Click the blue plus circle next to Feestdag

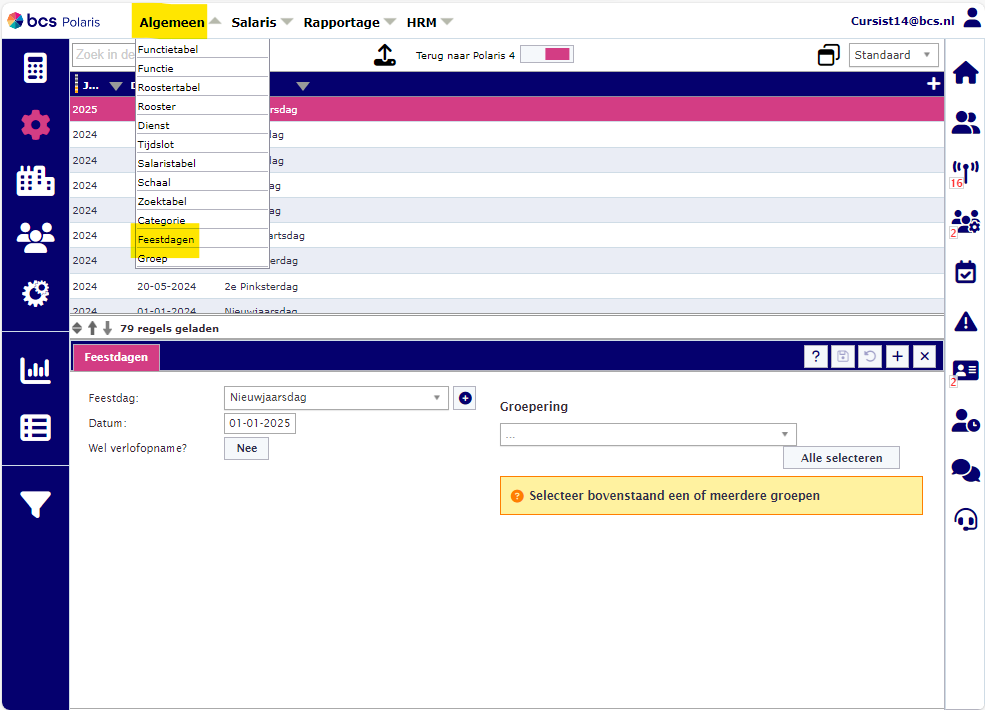point(465,398)
